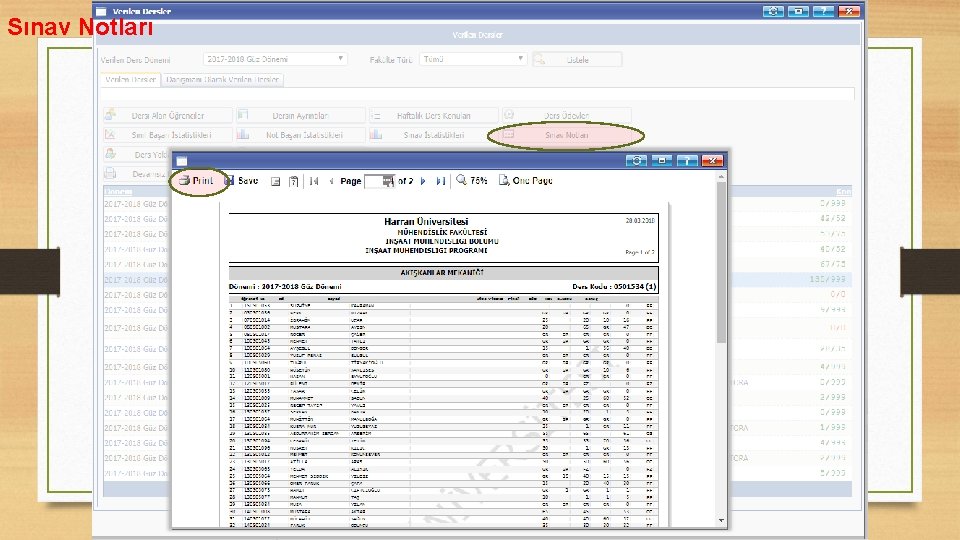Open Dersi Alan Öğrenciler
960x540 pixels.
pos(168,115)
